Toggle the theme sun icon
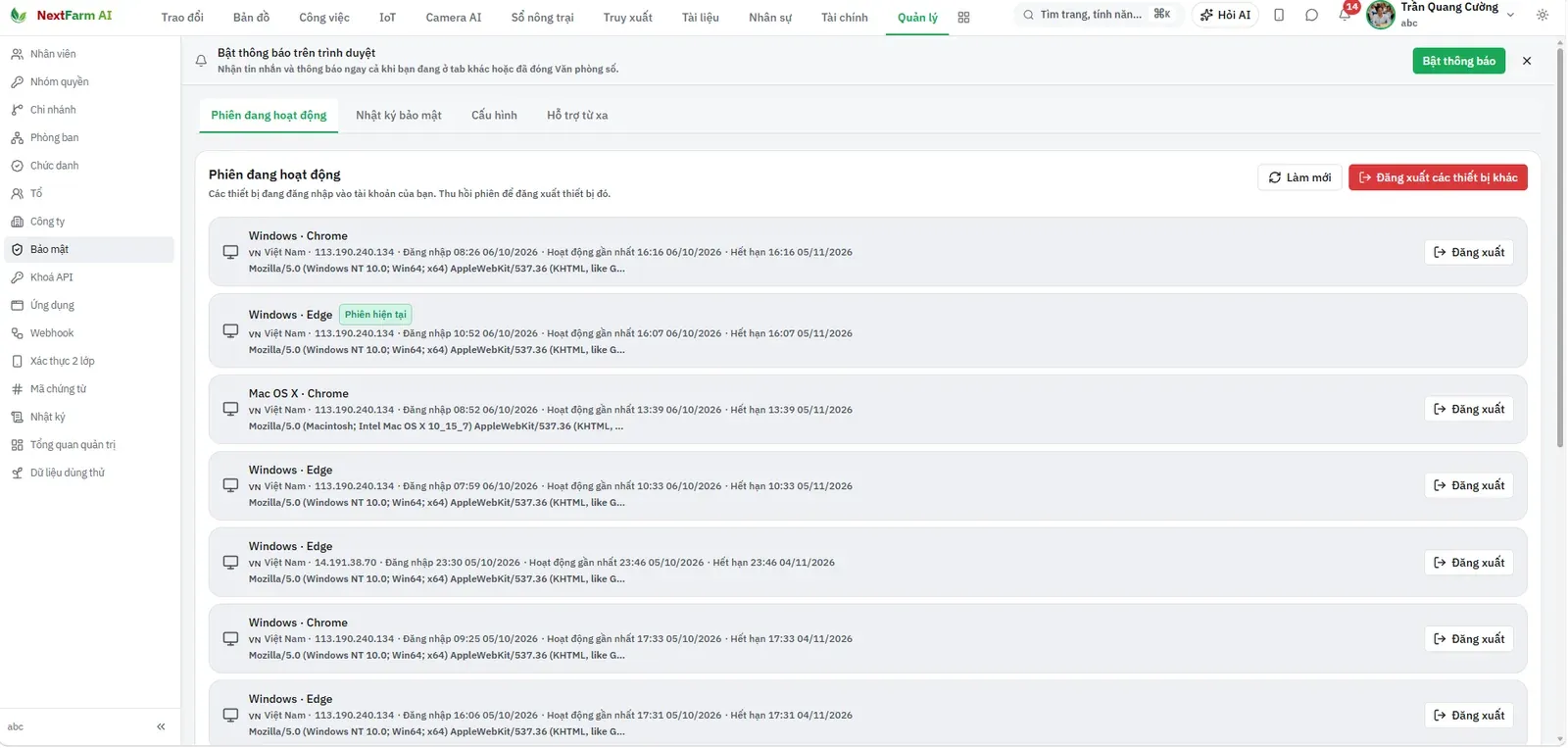1568x748 pixels. point(1543,15)
